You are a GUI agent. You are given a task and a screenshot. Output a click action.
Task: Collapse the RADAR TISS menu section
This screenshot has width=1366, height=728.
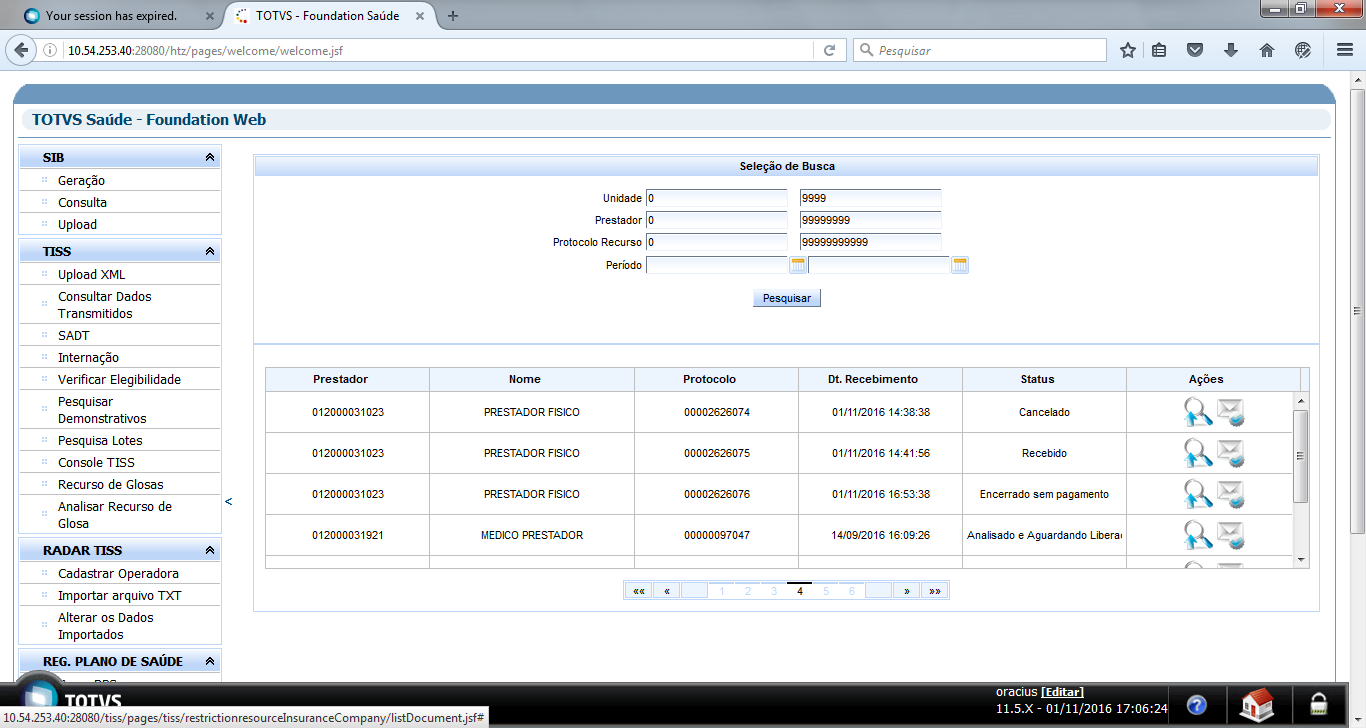210,551
